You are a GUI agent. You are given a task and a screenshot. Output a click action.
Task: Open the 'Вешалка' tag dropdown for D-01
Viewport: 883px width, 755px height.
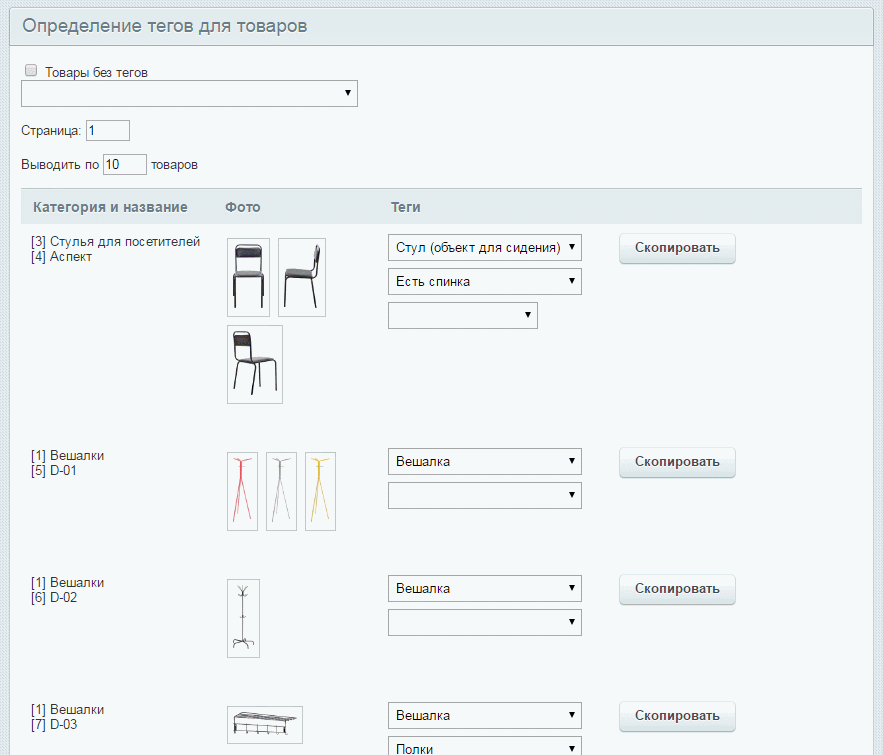pyautogui.click(x=484, y=462)
